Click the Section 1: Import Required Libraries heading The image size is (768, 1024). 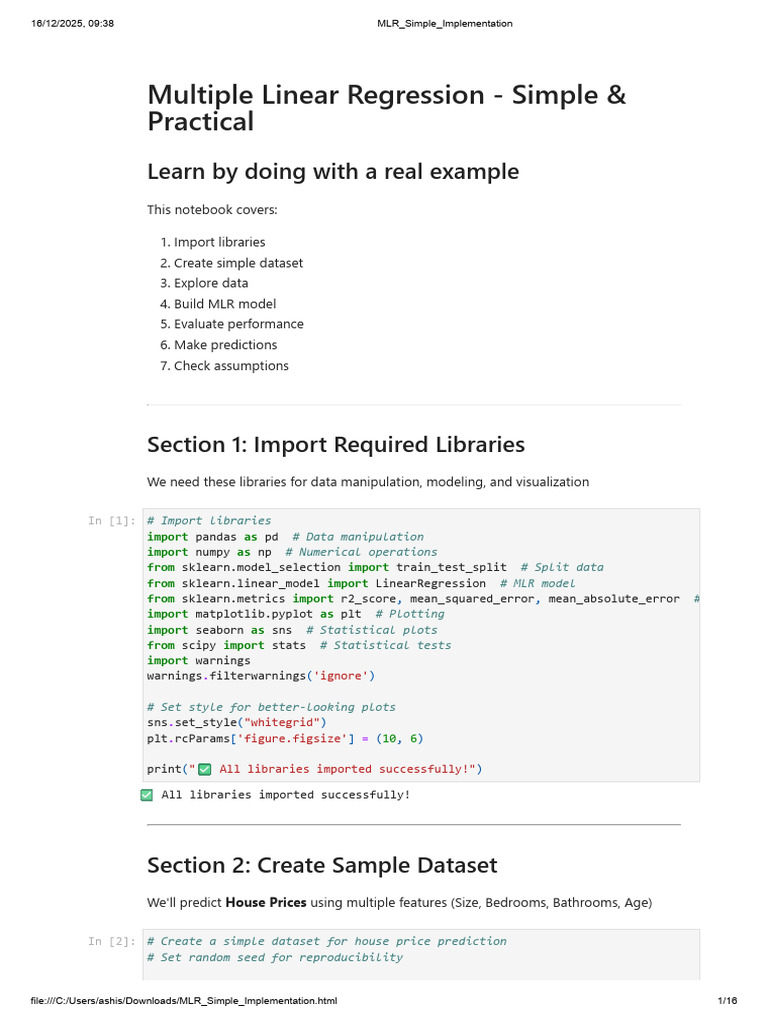tap(336, 445)
